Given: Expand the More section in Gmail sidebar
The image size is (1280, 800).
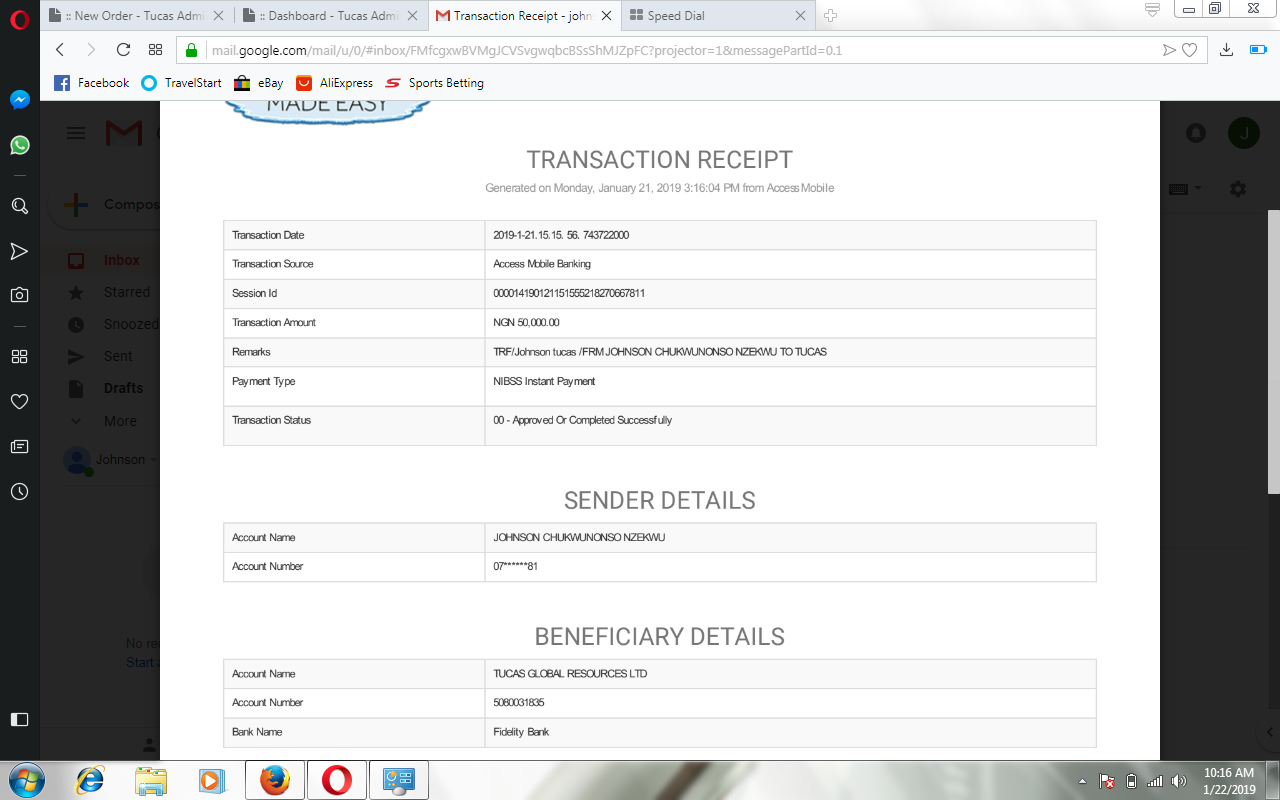Looking at the screenshot, I should (x=120, y=421).
